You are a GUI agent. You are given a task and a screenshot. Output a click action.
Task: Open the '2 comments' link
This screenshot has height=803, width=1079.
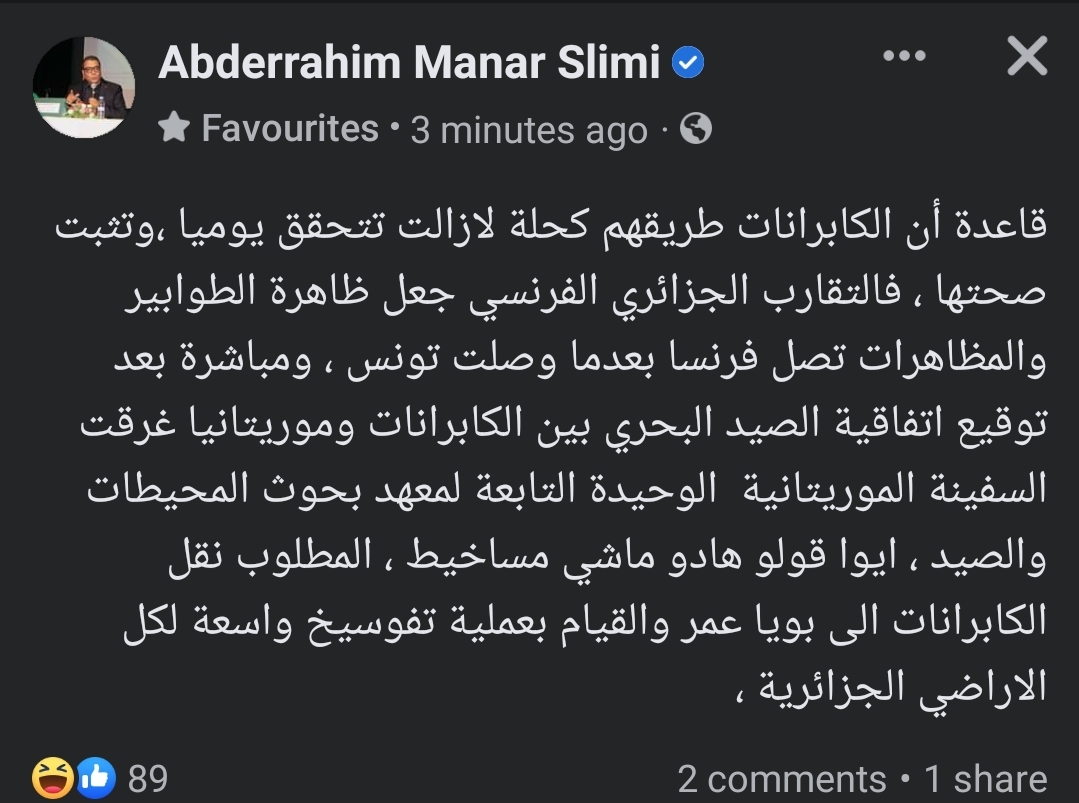tap(782, 778)
